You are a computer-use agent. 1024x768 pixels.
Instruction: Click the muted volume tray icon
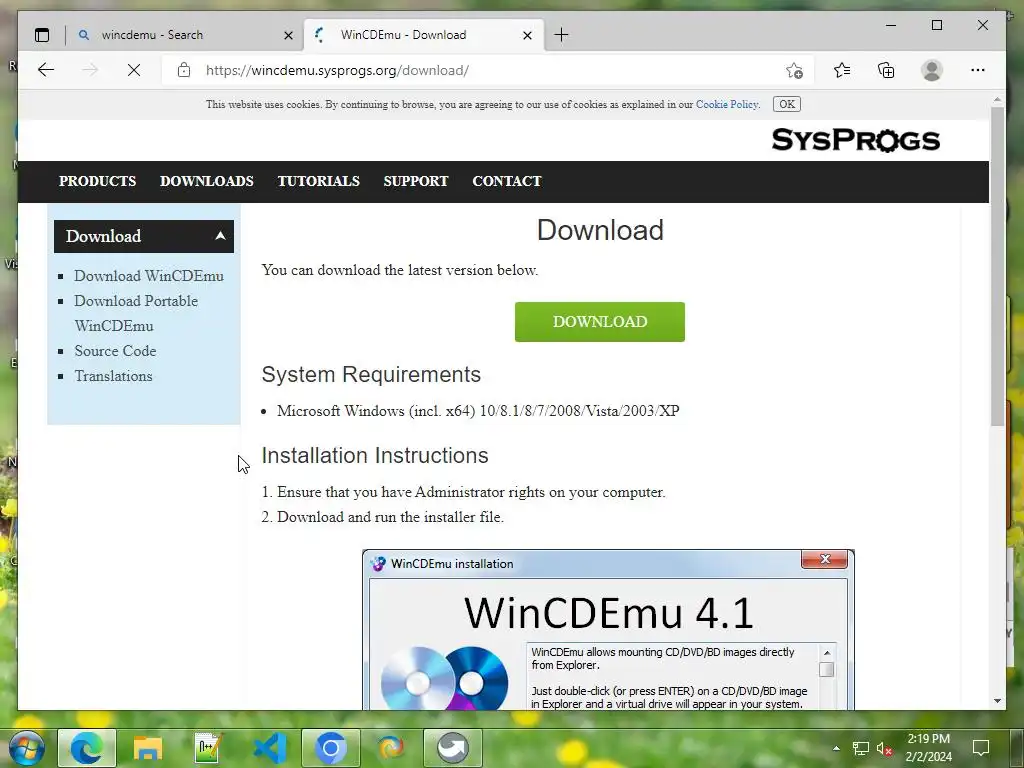pyautogui.click(x=885, y=748)
